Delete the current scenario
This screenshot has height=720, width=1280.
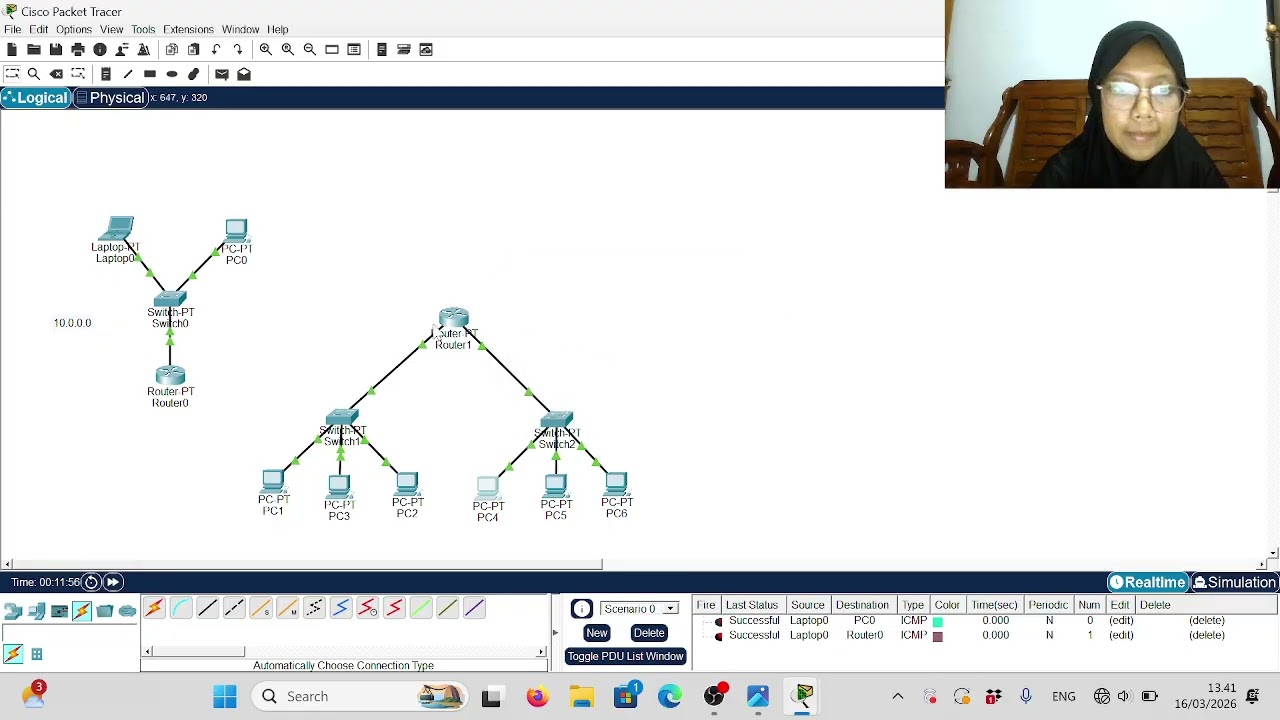click(x=649, y=633)
